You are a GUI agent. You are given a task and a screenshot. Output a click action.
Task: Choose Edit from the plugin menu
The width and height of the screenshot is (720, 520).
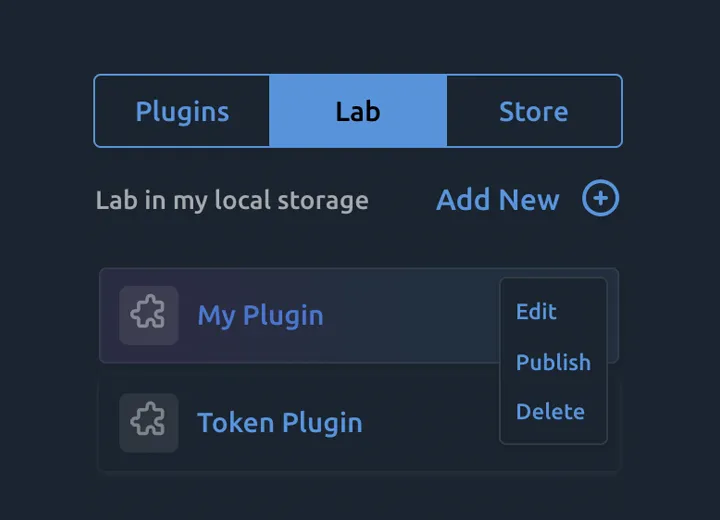point(536,312)
